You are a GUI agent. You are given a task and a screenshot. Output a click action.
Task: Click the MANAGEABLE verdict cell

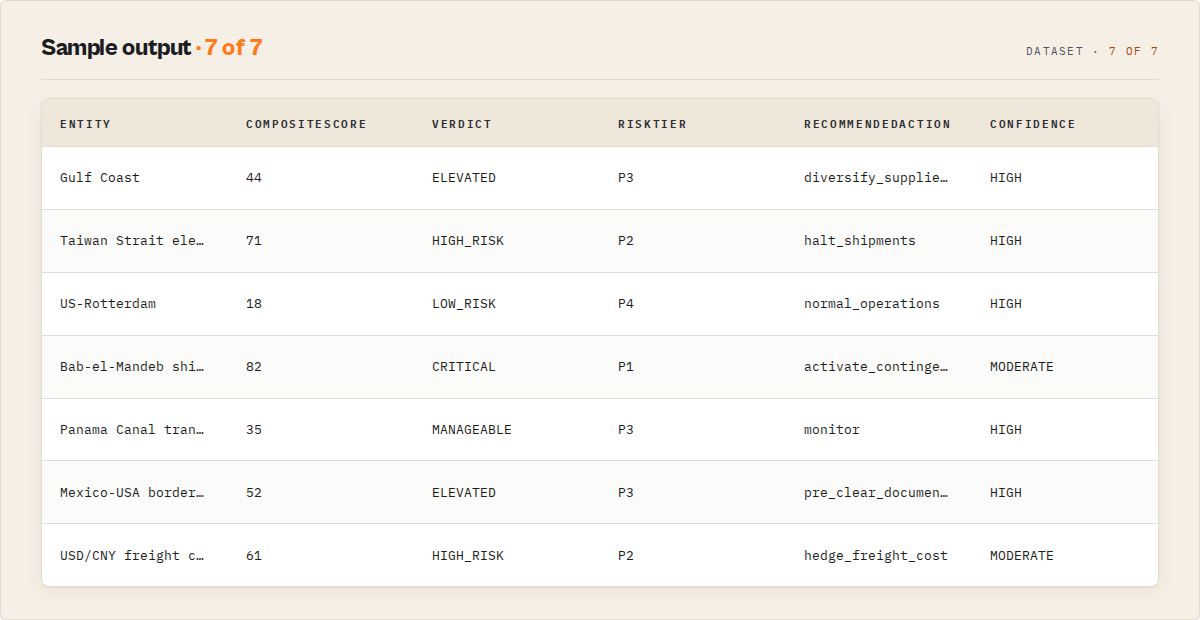tap(472, 430)
